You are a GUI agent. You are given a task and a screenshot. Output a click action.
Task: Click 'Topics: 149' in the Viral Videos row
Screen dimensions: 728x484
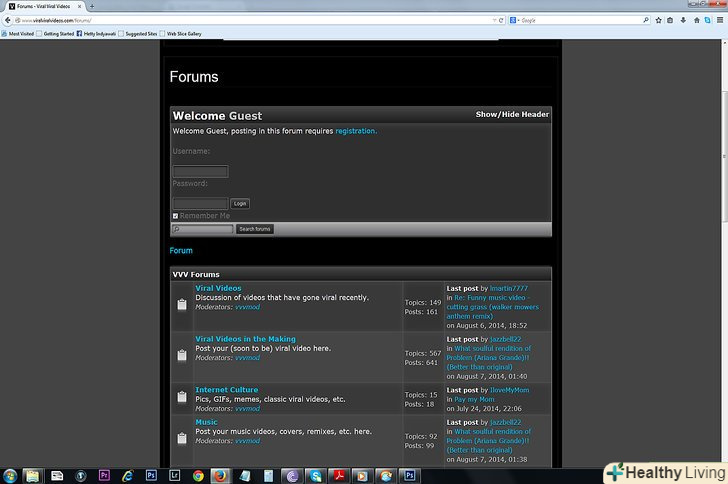pyautogui.click(x=422, y=302)
